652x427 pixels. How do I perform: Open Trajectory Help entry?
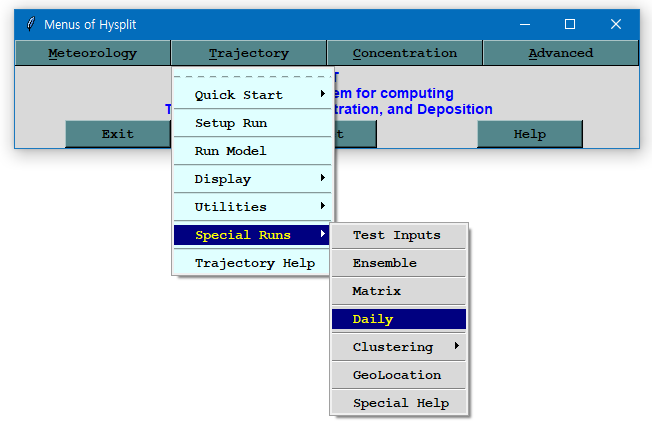252,263
